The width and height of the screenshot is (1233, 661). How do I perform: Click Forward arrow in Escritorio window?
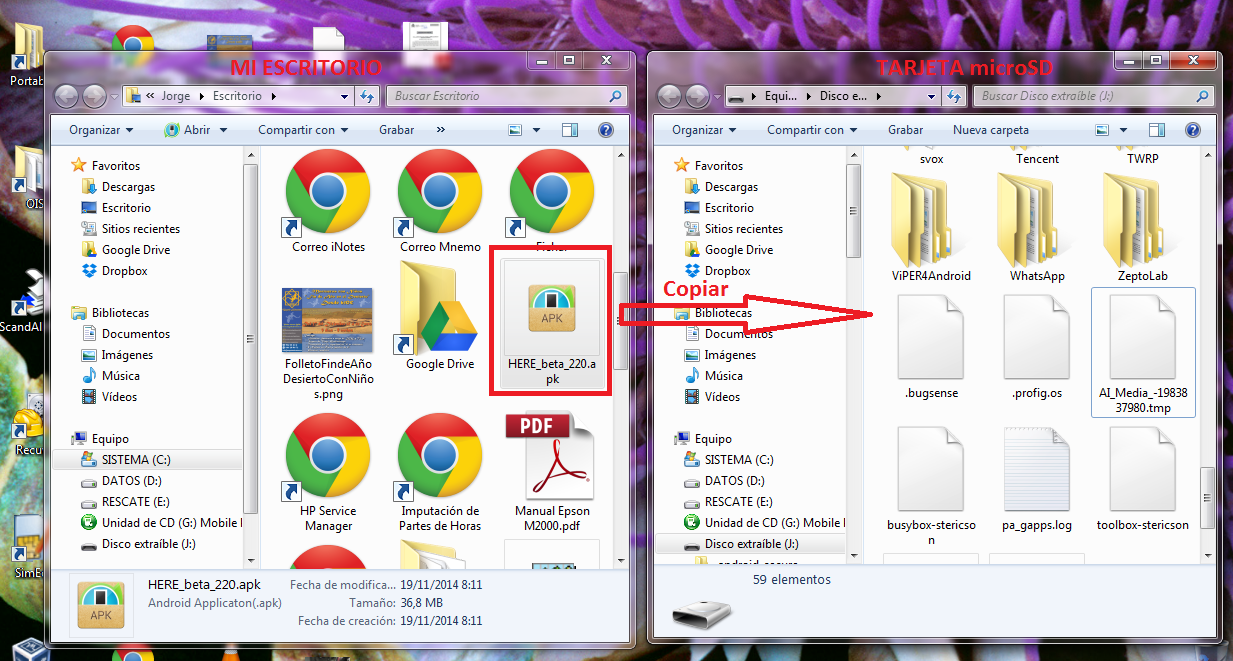[x=94, y=96]
